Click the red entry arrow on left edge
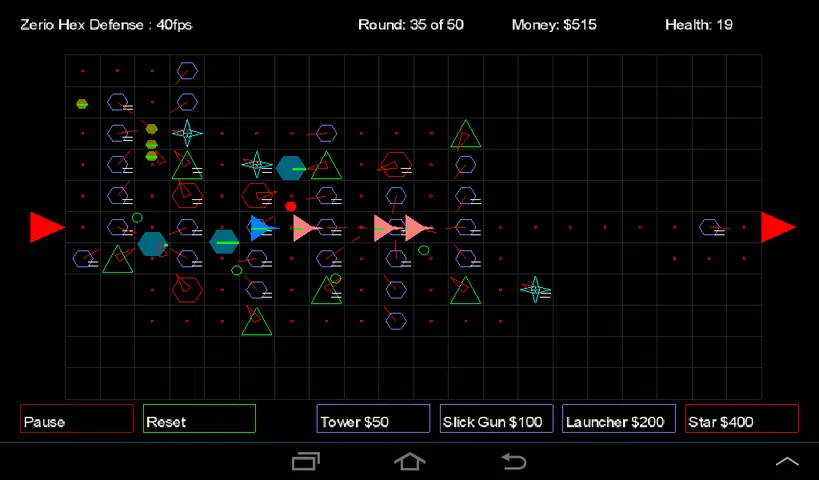The image size is (819, 480). pyautogui.click(x=45, y=227)
